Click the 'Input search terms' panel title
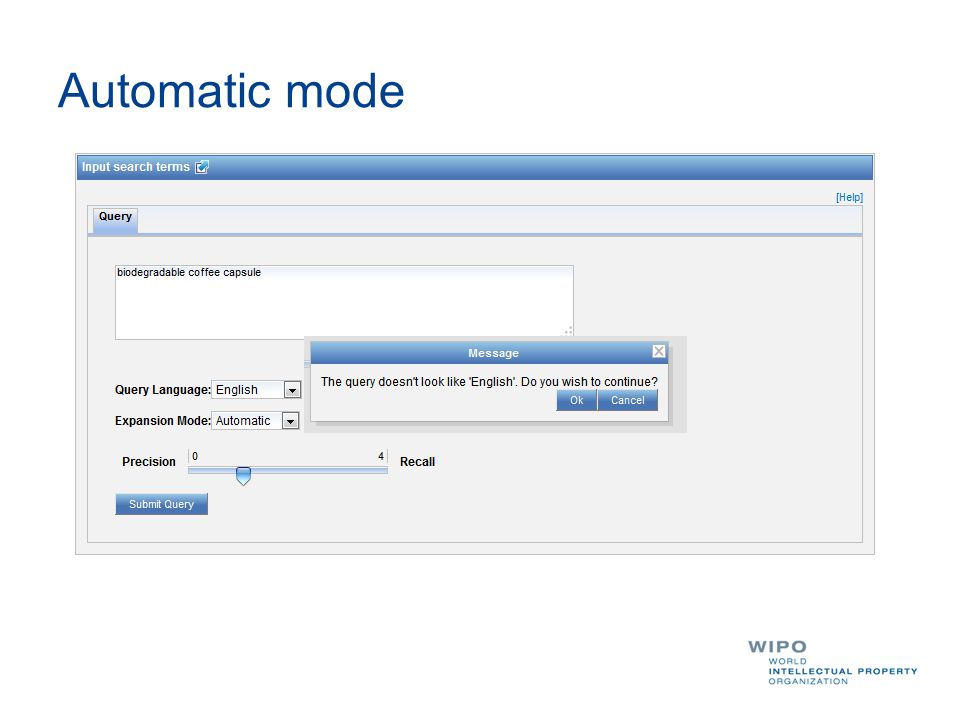 tap(136, 167)
